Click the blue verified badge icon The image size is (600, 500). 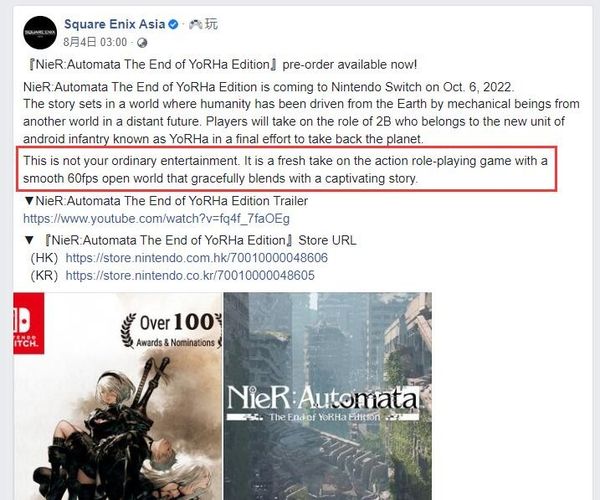point(173,24)
